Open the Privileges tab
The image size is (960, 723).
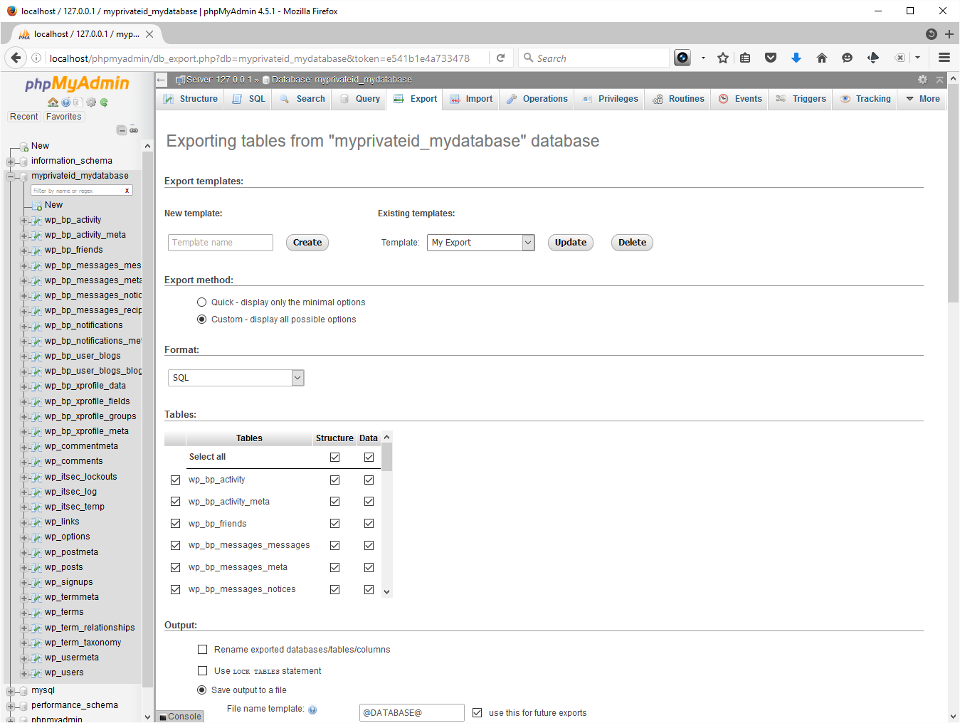pos(610,99)
